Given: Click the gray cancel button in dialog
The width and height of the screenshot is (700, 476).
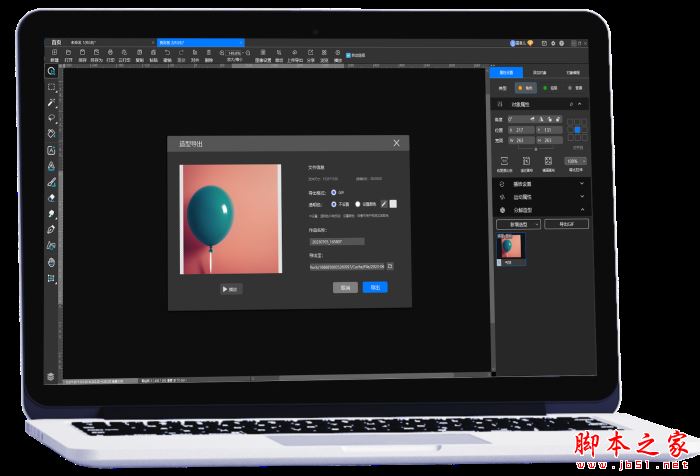Looking at the screenshot, I should [345, 287].
